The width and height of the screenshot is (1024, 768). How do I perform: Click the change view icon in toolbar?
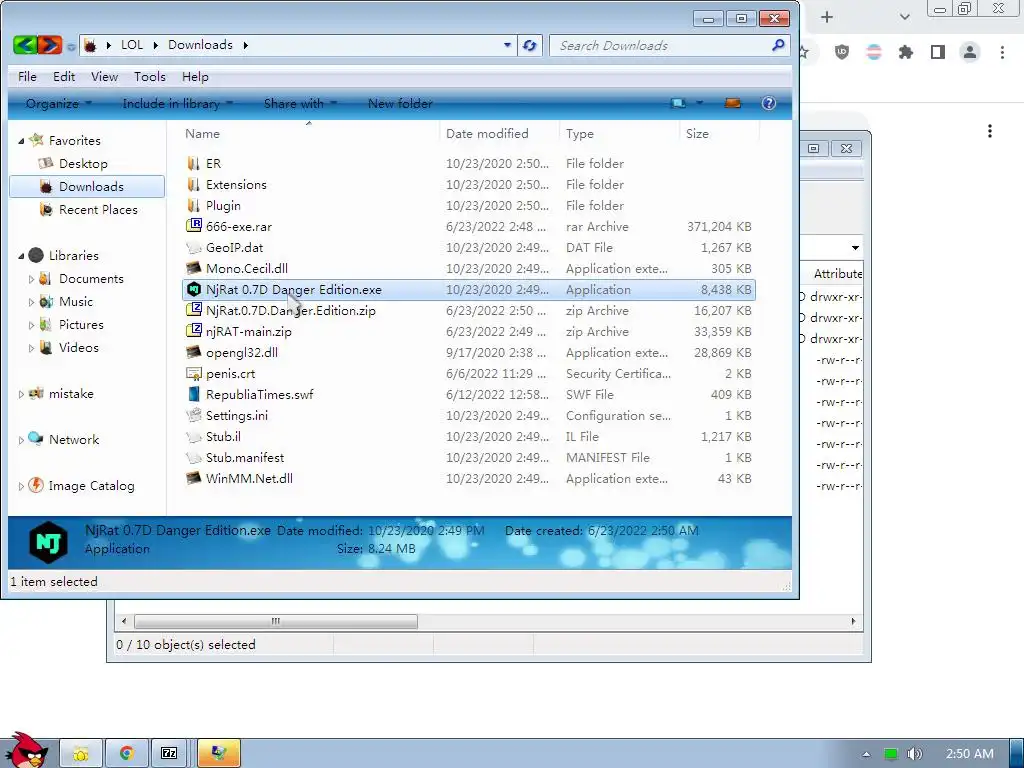coord(678,103)
